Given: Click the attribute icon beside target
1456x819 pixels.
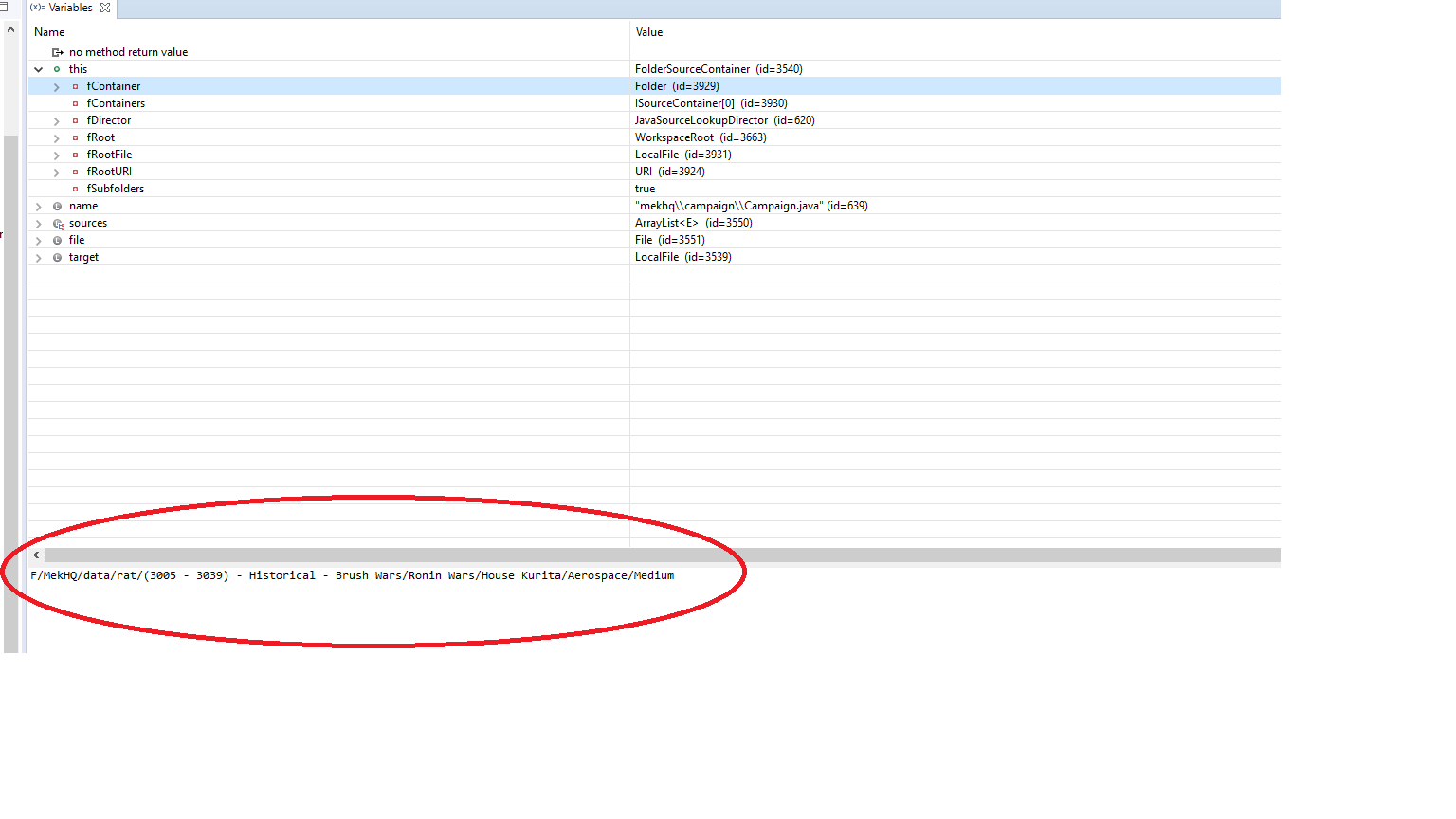Looking at the screenshot, I should click(x=57, y=257).
